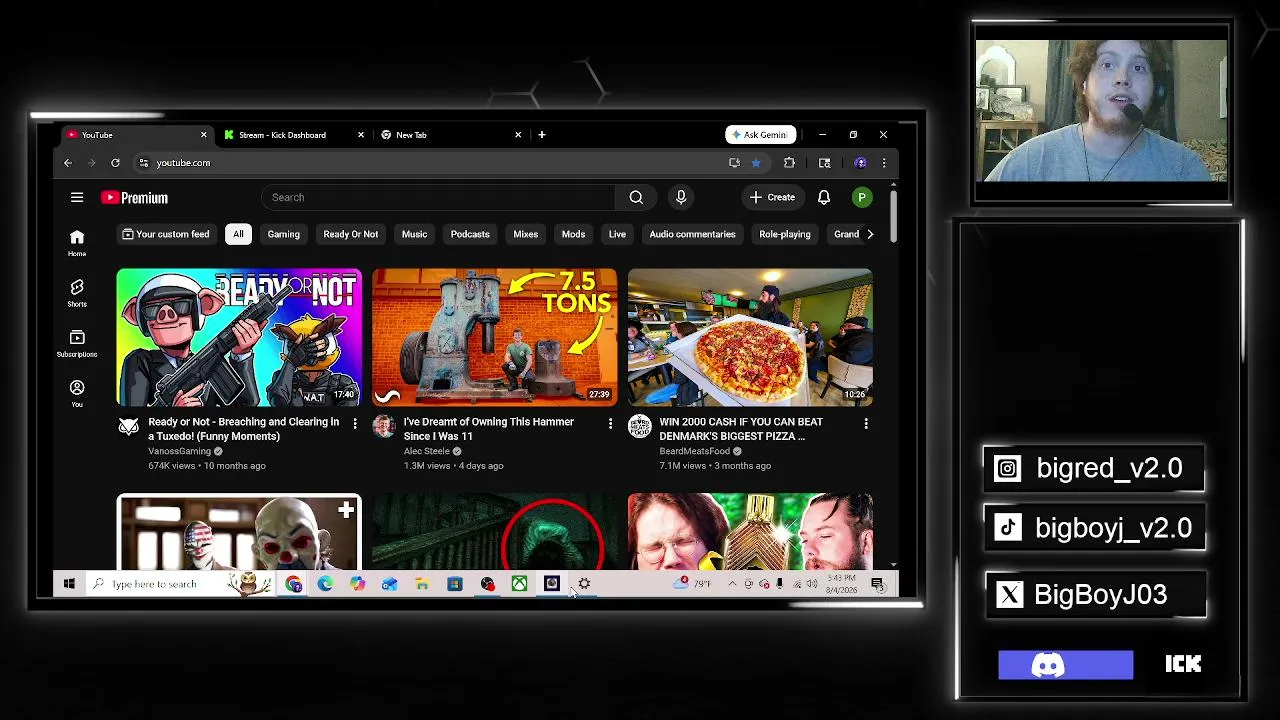Filter the feed by Ready Or Not
This screenshot has height=720, width=1280.
(351, 234)
